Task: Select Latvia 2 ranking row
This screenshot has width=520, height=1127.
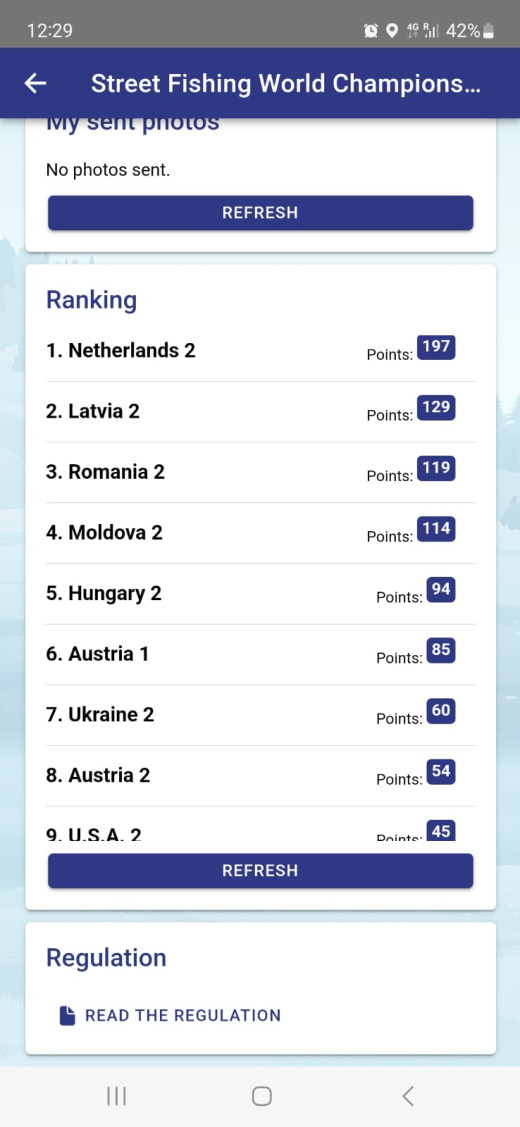Action: tap(260, 412)
